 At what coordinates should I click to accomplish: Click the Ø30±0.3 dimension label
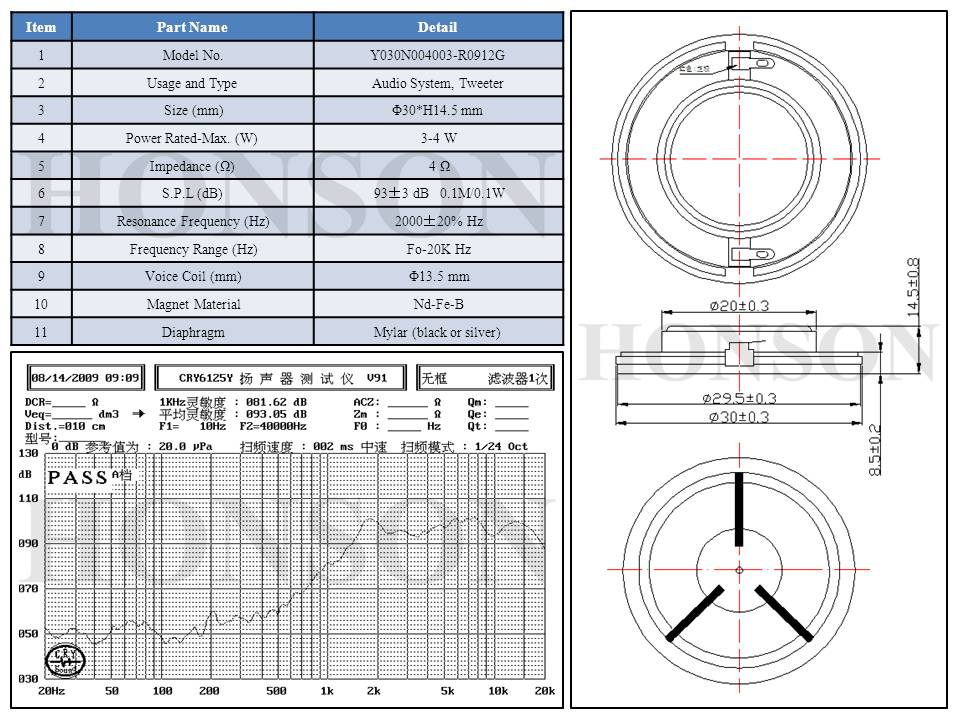tap(741, 417)
